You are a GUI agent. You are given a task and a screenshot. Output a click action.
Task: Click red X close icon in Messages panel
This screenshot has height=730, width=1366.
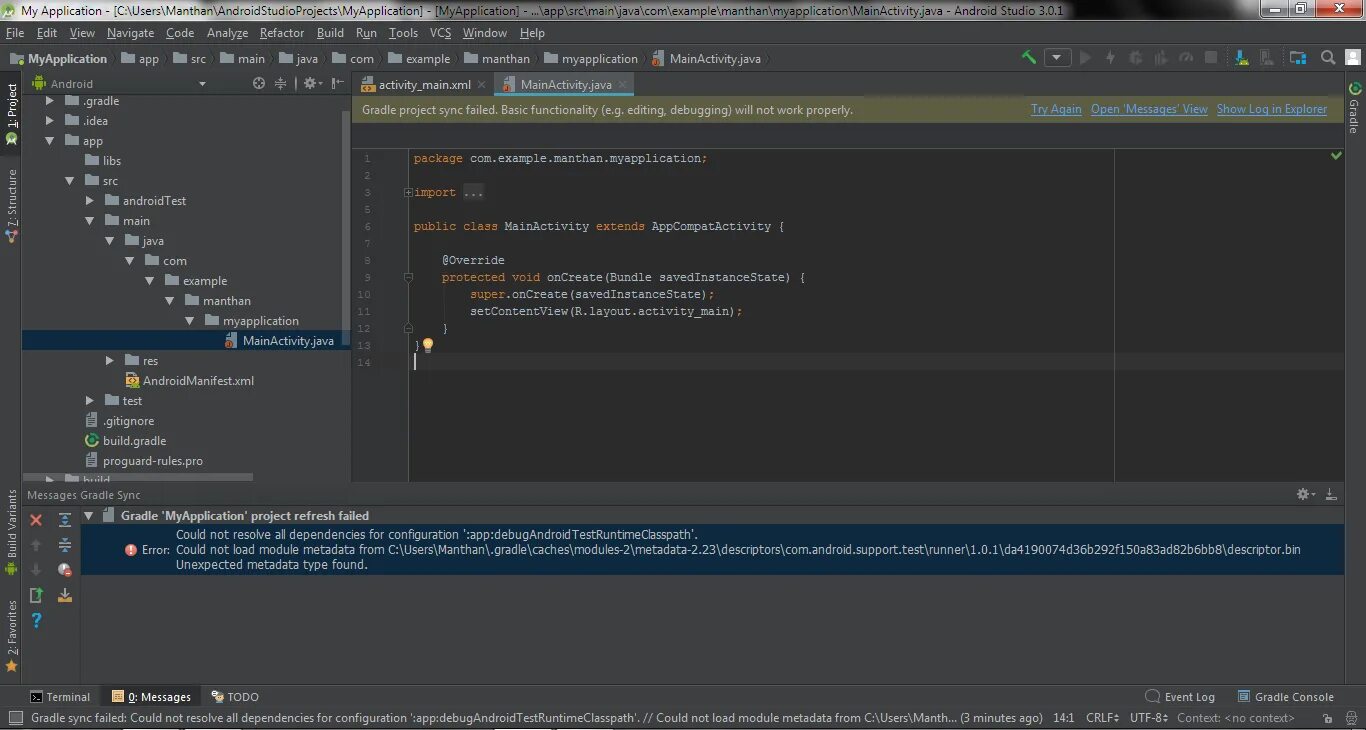coord(36,520)
